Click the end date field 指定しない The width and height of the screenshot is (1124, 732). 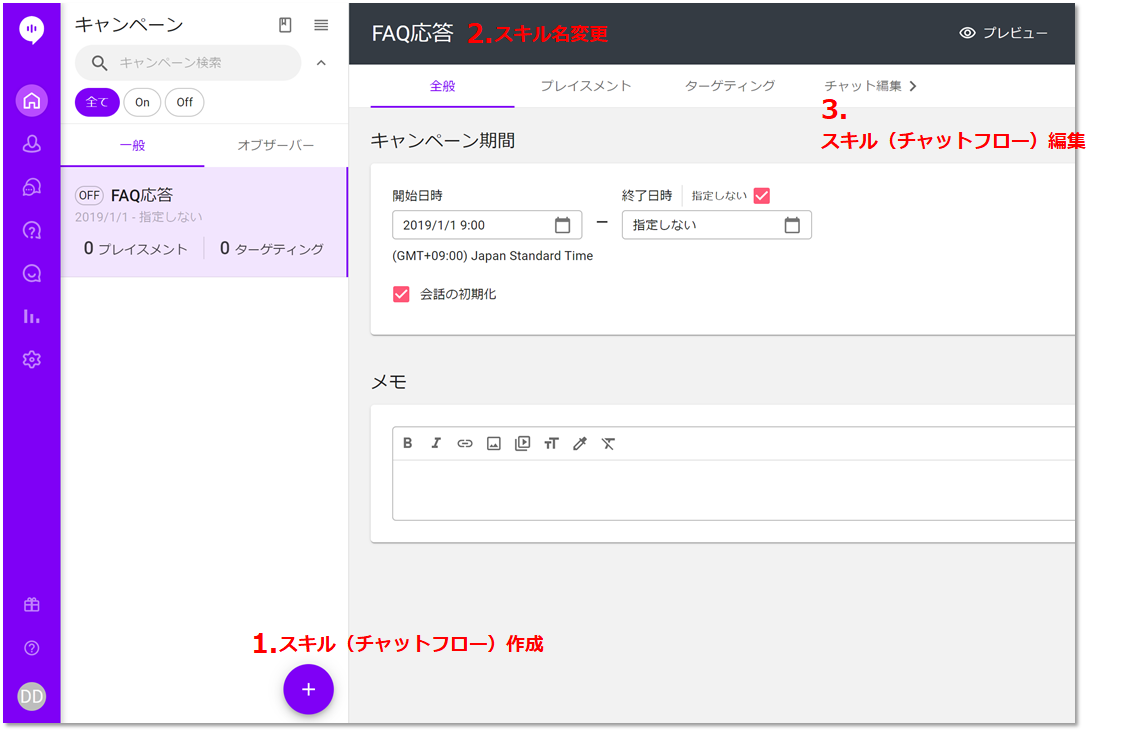point(716,225)
